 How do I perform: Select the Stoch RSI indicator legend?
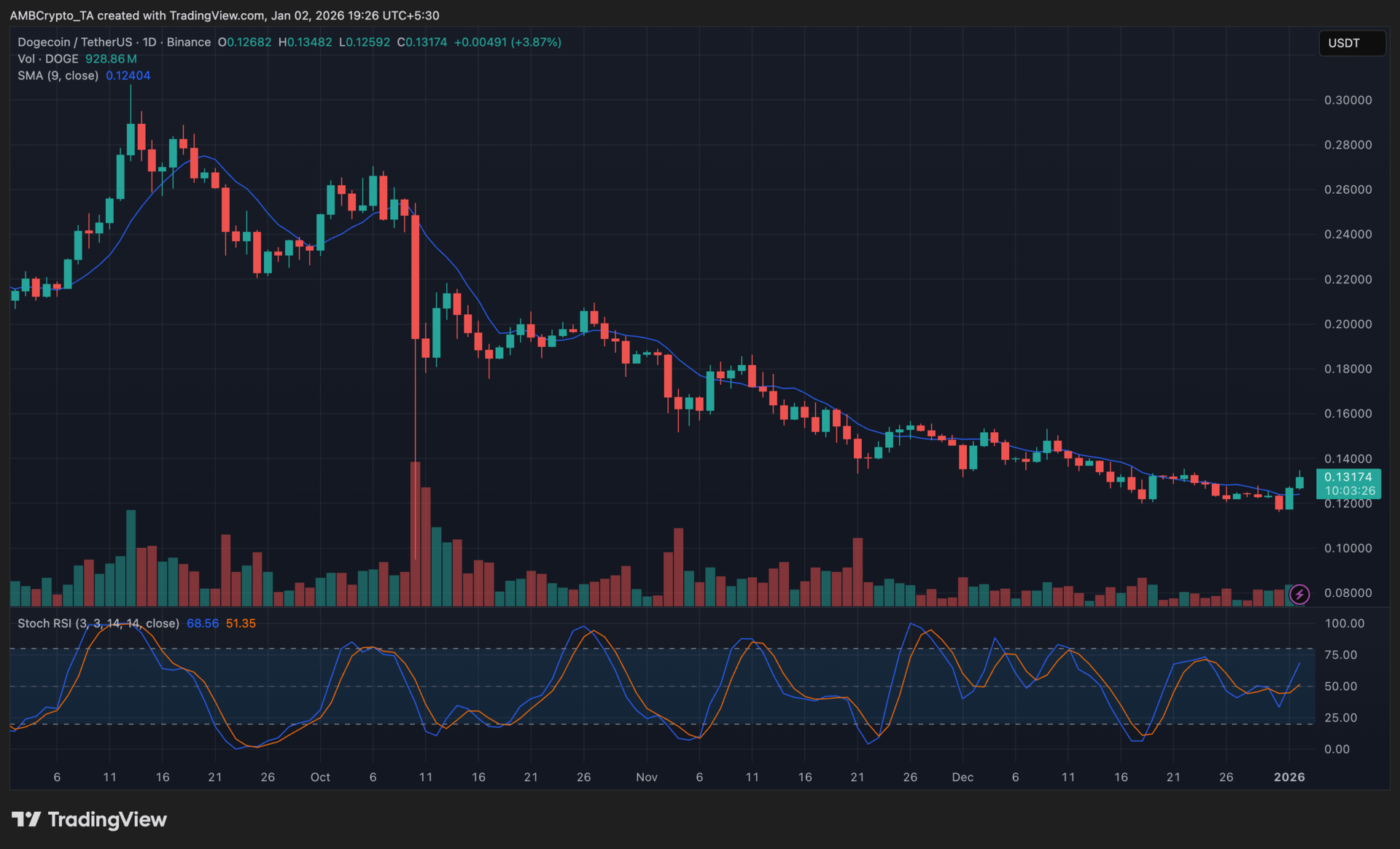[x=98, y=623]
